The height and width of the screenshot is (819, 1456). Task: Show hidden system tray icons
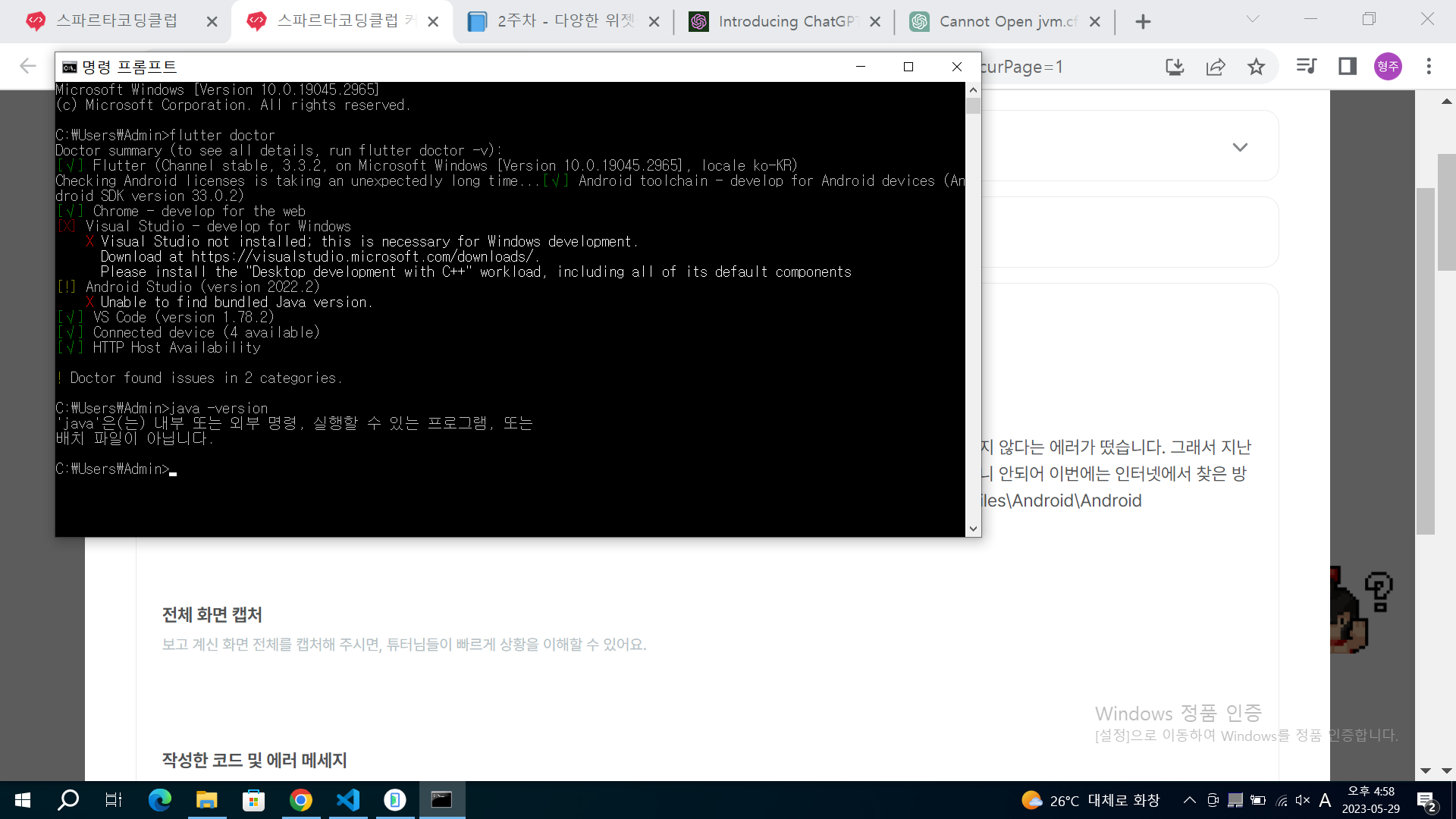[x=1190, y=800]
